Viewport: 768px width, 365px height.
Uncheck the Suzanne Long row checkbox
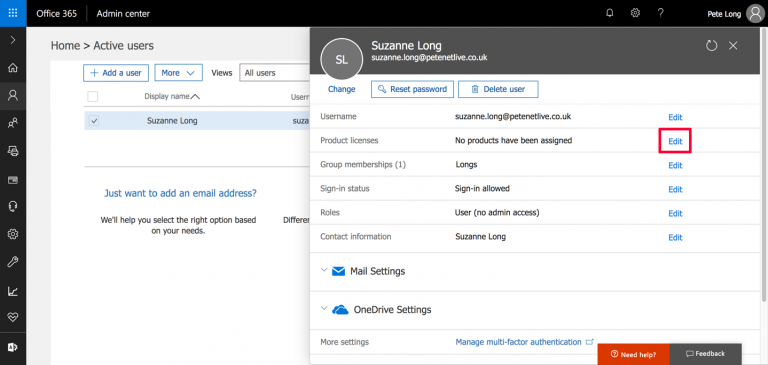pyautogui.click(x=93, y=121)
